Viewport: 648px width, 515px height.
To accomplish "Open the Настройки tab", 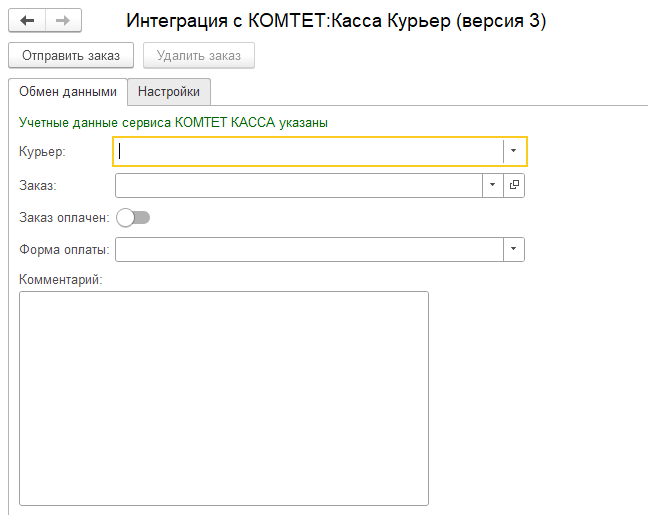I will [x=169, y=92].
